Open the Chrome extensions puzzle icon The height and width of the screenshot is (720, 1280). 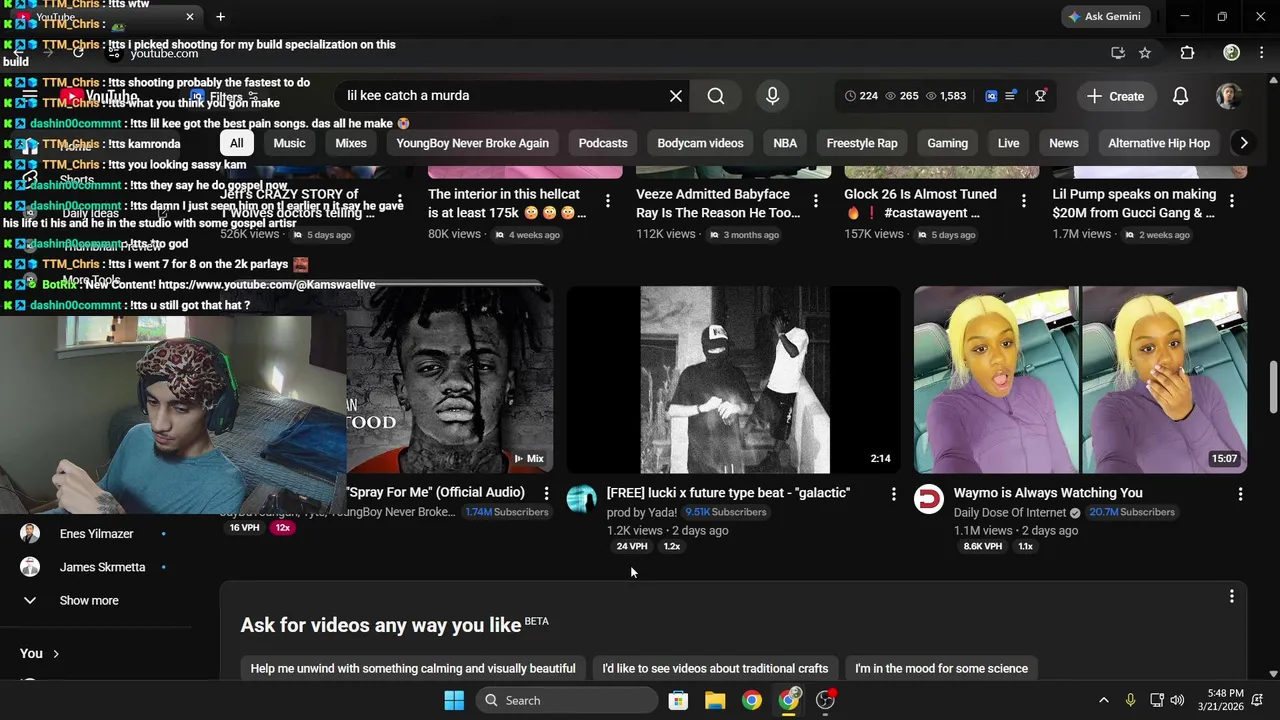point(1187,53)
